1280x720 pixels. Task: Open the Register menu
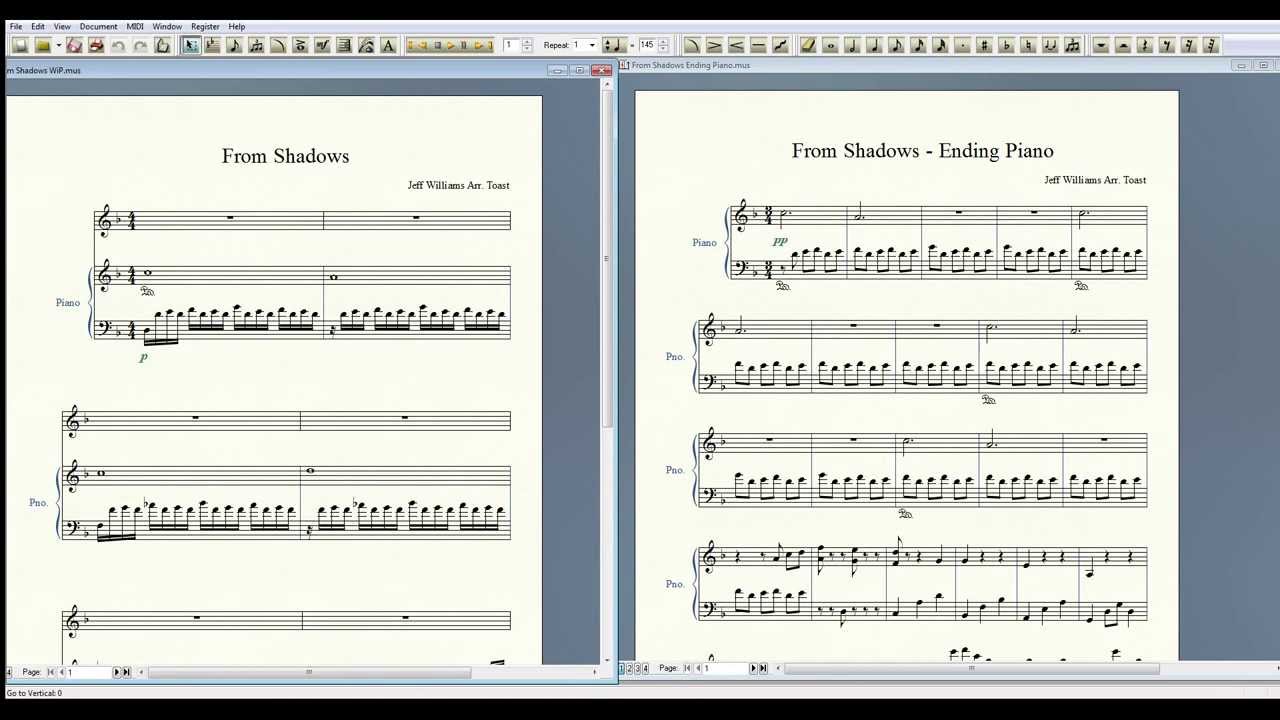tap(205, 26)
